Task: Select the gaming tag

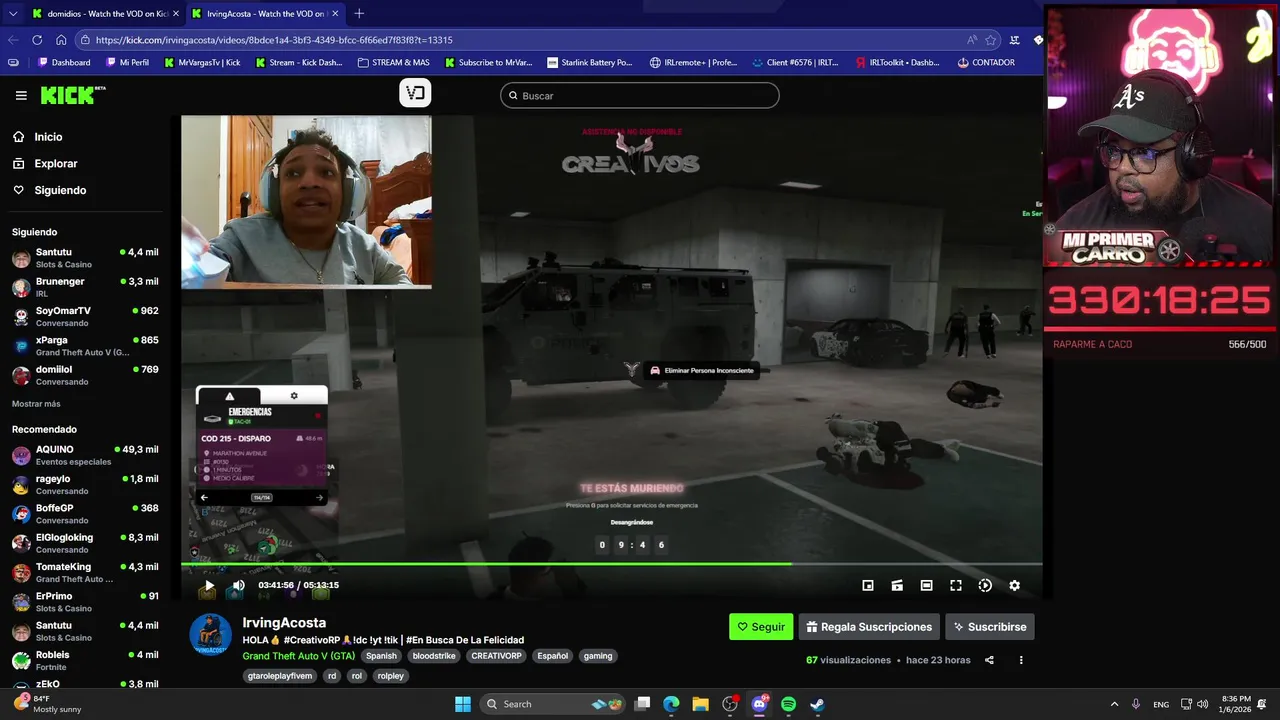Action: click(598, 656)
